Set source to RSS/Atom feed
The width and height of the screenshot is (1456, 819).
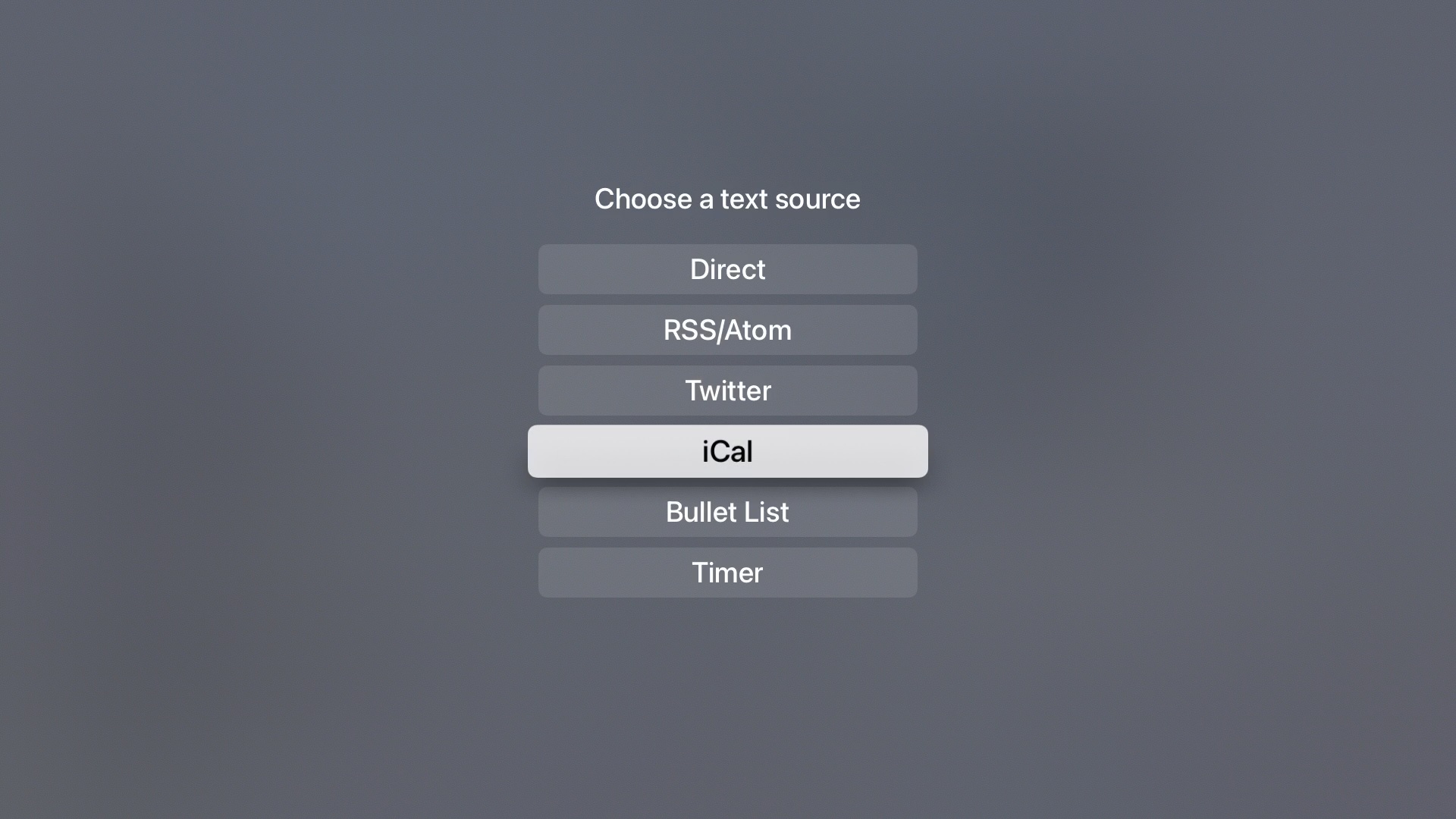727,330
